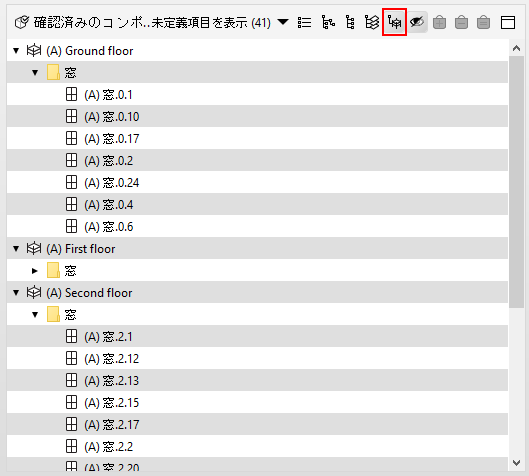Switch to layers hierarchy view icon

pos(372,23)
